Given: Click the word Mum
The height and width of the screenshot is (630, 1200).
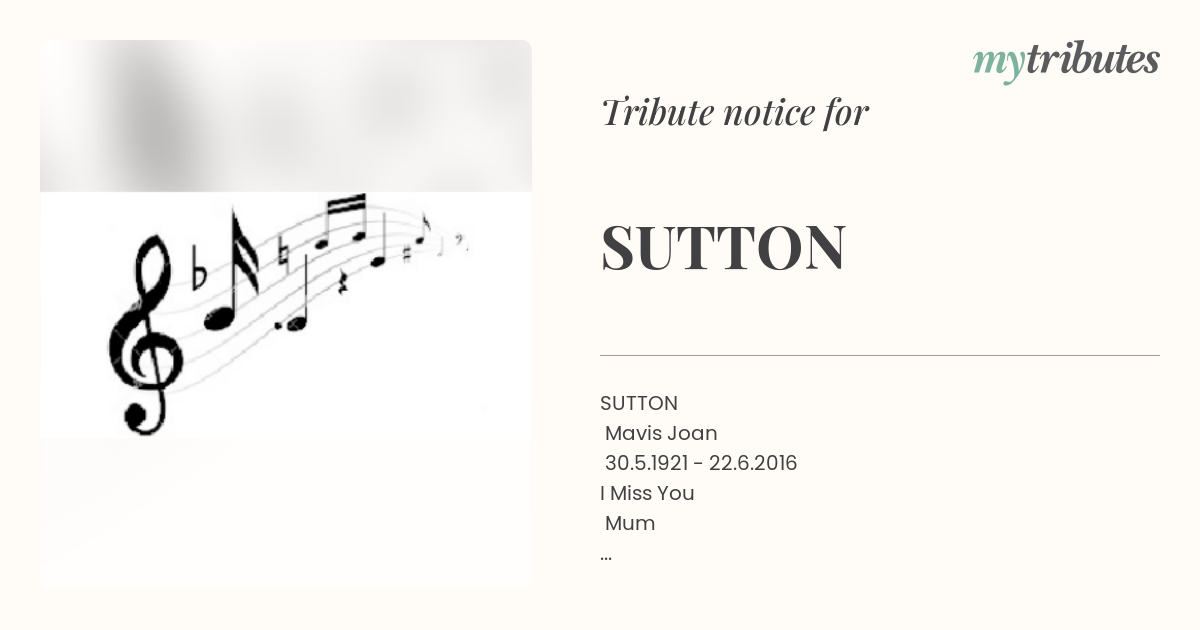Looking at the screenshot, I should pos(630,523).
